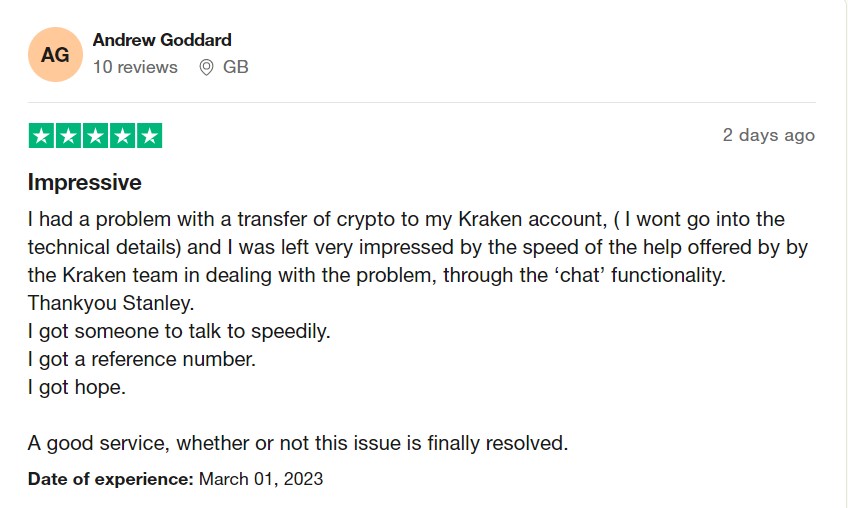Screen dimensions: 848x508
Task: Click the fourth green rating star
Action: pos(122,135)
